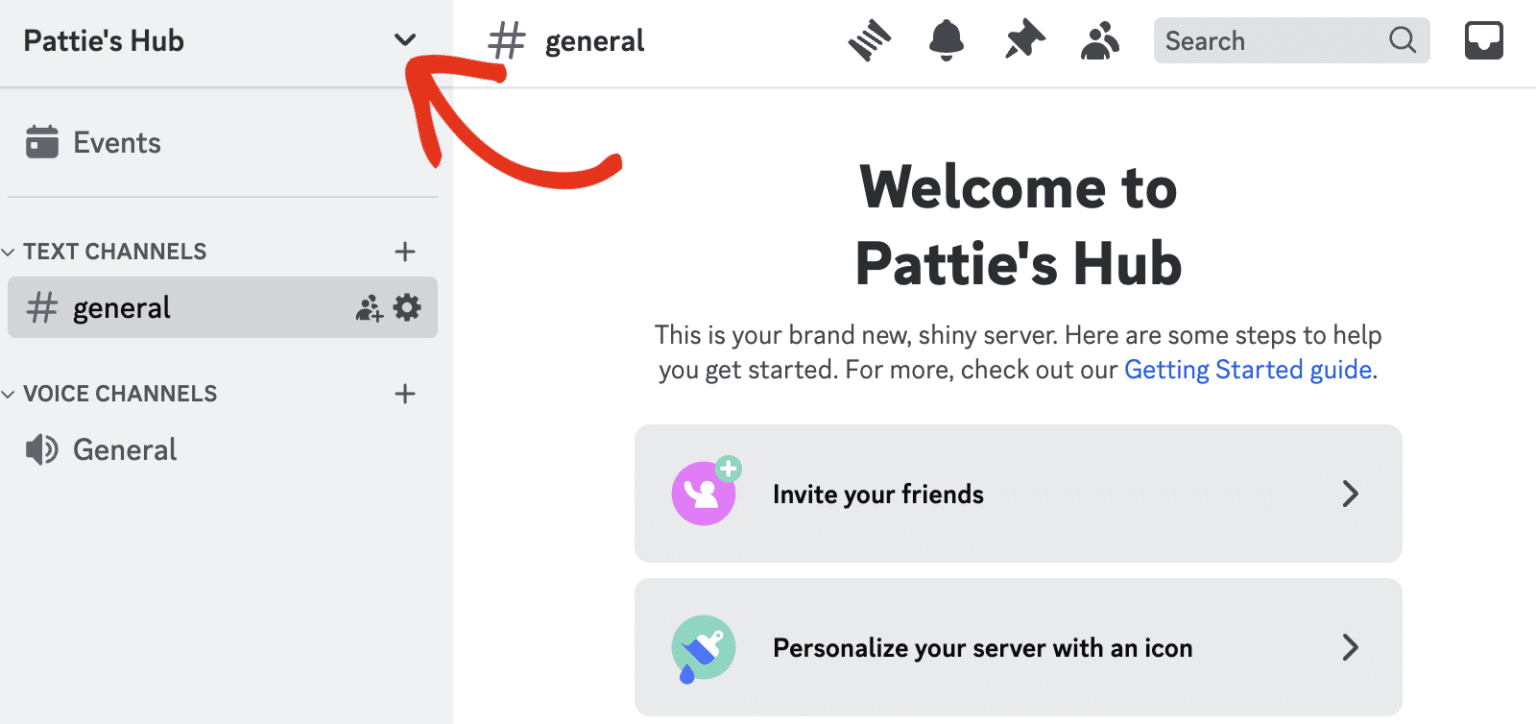Open invite people icon next to general
The width and height of the screenshot is (1536, 724).
point(369,307)
